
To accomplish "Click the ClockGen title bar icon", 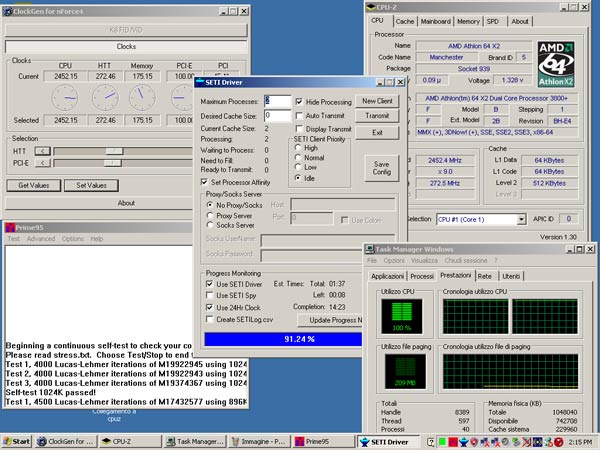I will 7,11.
